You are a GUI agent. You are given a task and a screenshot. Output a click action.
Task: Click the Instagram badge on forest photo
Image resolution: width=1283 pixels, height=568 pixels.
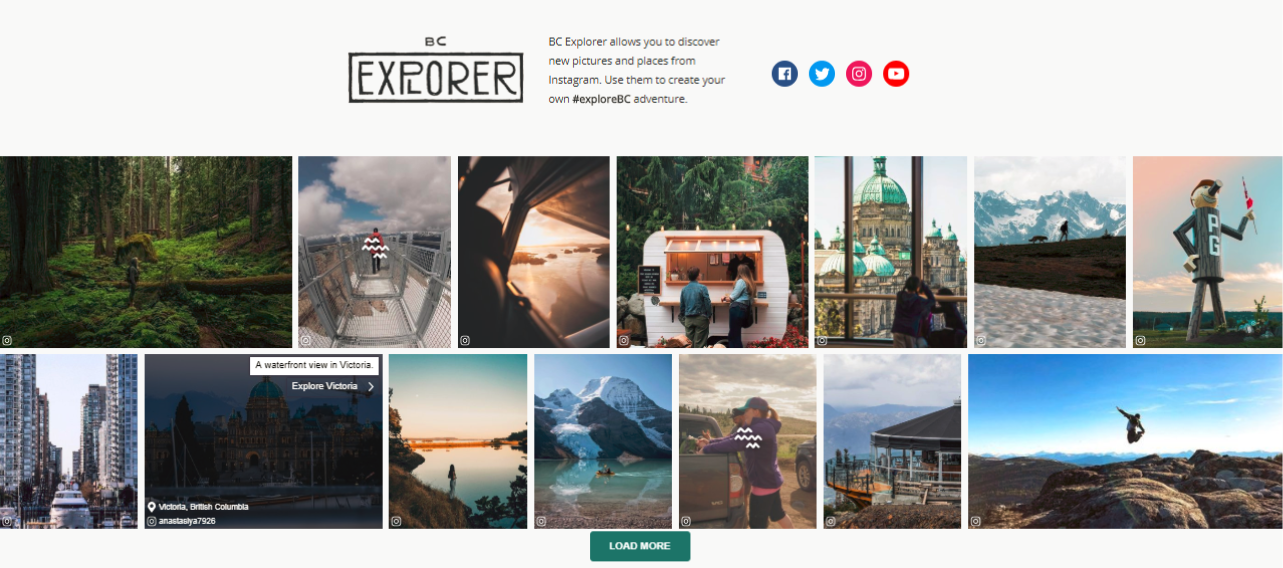(x=7, y=340)
